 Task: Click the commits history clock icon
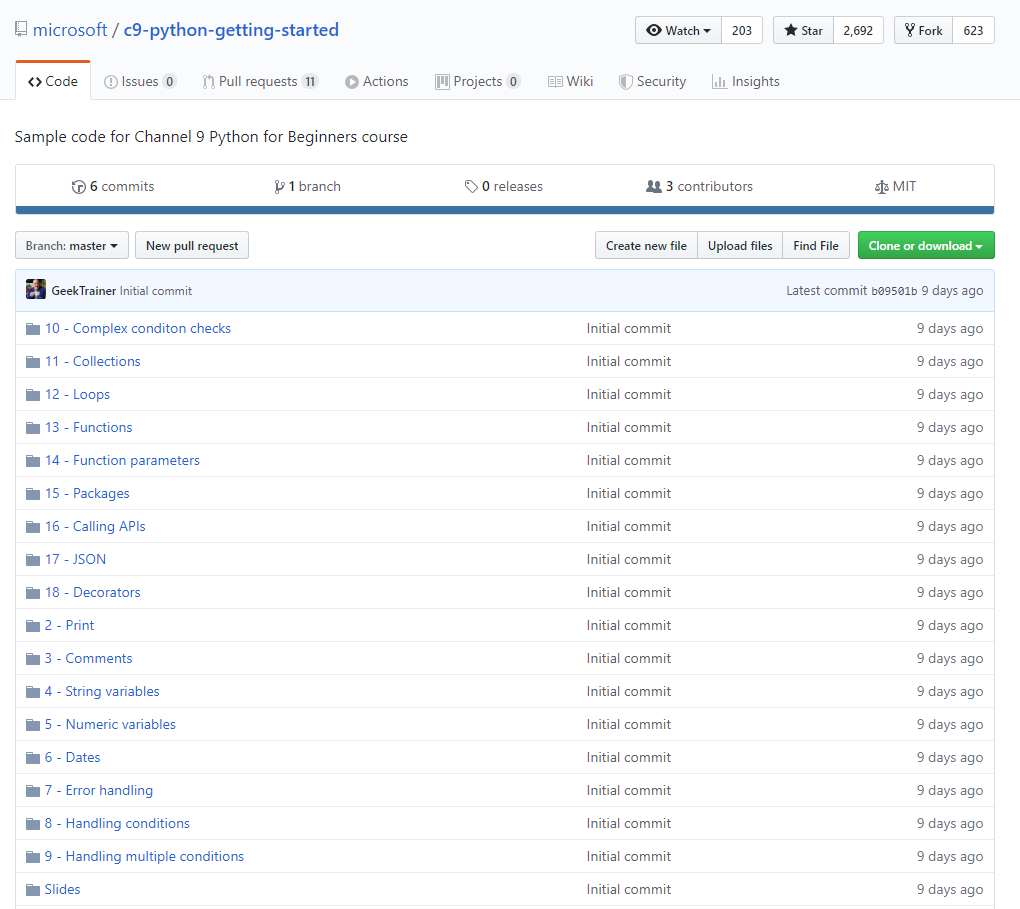(79, 187)
